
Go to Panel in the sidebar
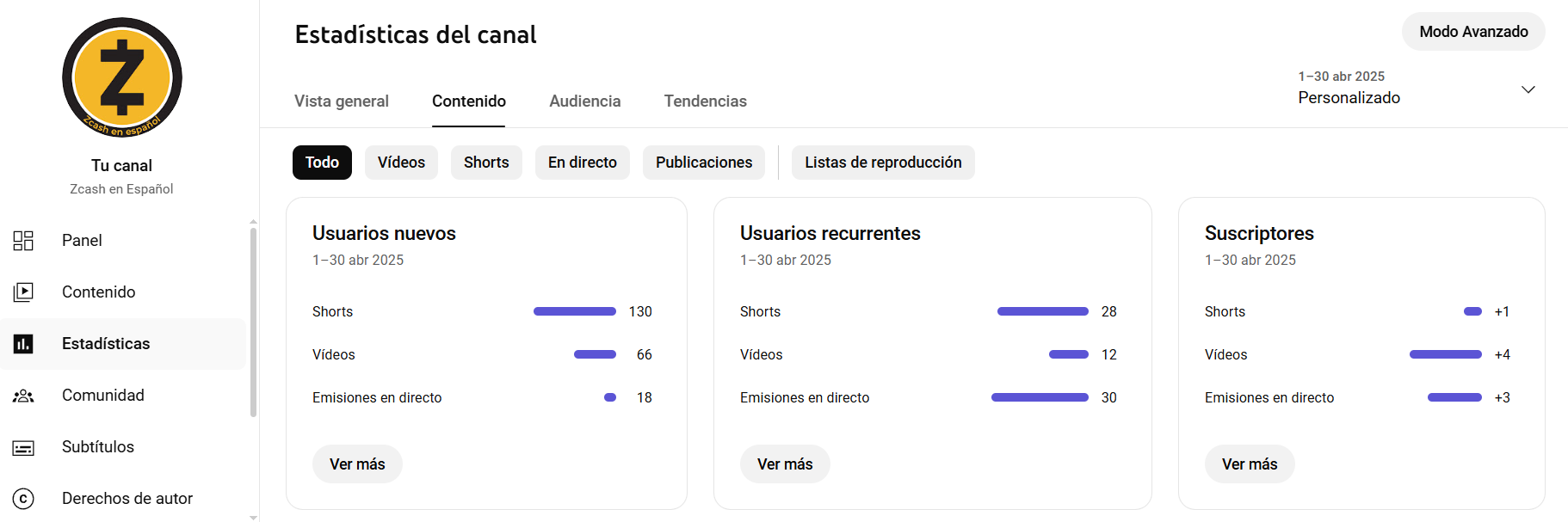tap(123, 241)
